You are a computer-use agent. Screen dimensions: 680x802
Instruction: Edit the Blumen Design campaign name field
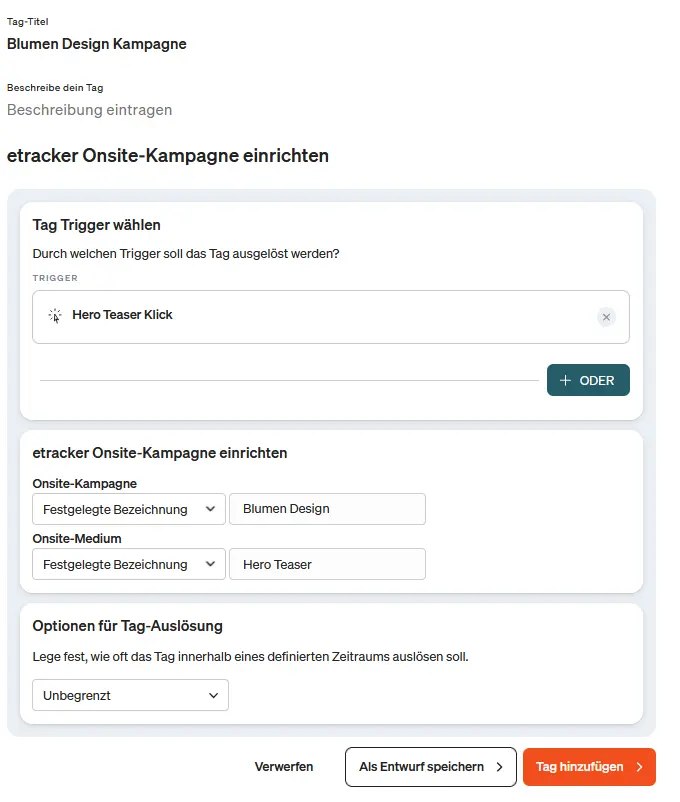[x=327, y=509]
